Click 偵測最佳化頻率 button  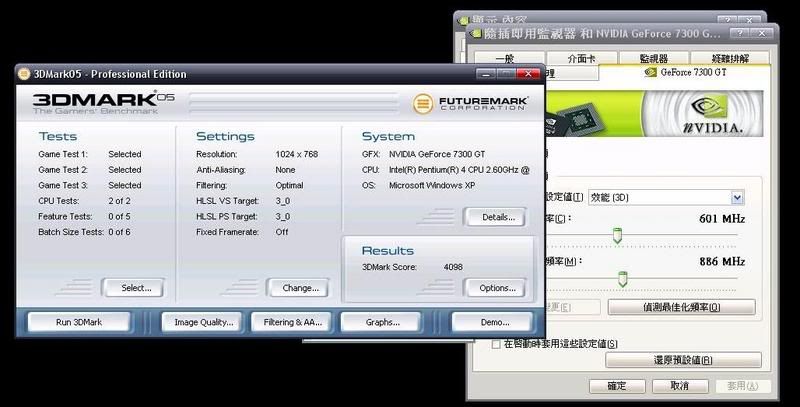(x=681, y=307)
